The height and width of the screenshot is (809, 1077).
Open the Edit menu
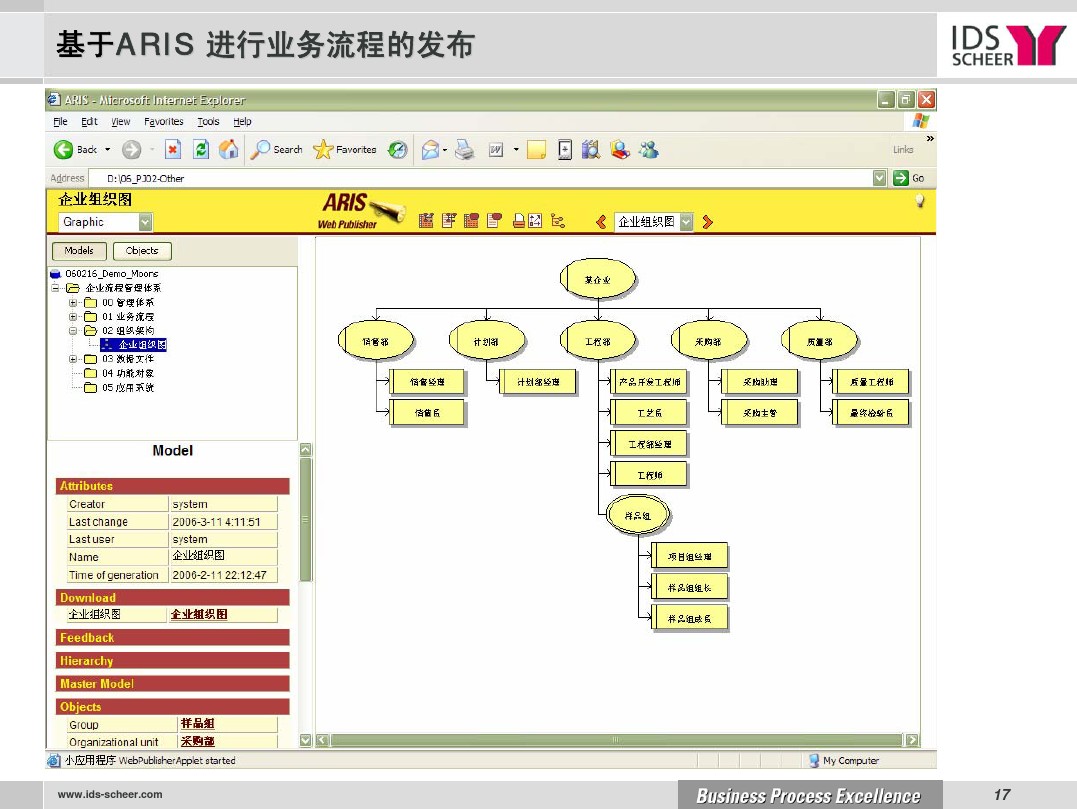pyautogui.click(x=89, y=122)
